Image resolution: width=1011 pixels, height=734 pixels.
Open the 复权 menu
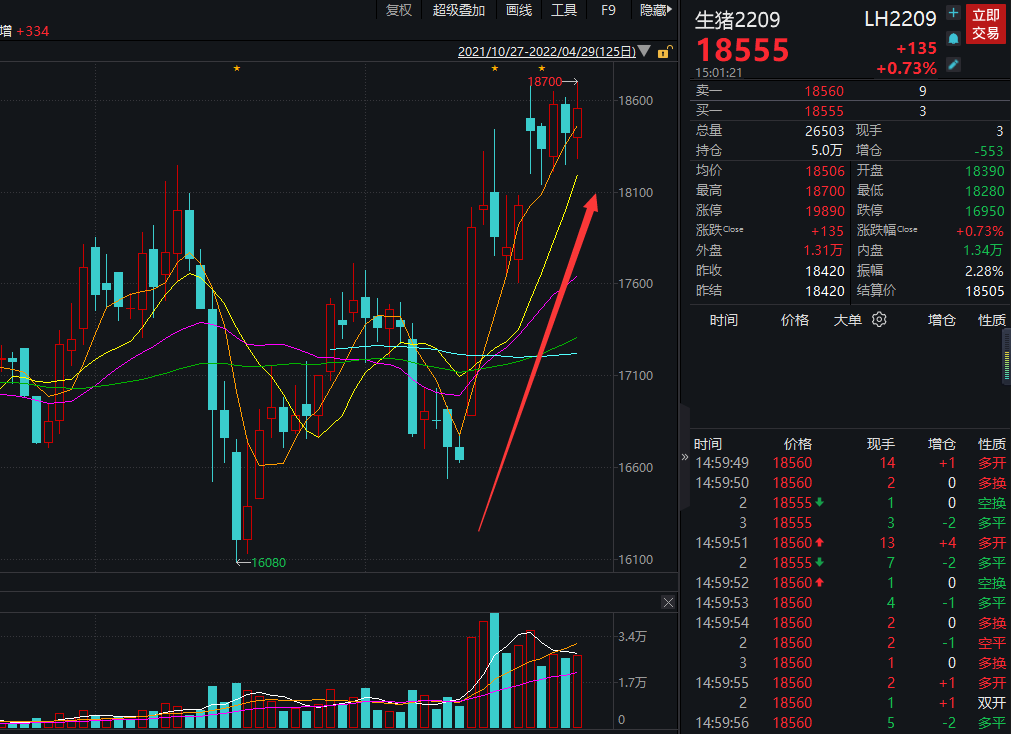point(399,10)
